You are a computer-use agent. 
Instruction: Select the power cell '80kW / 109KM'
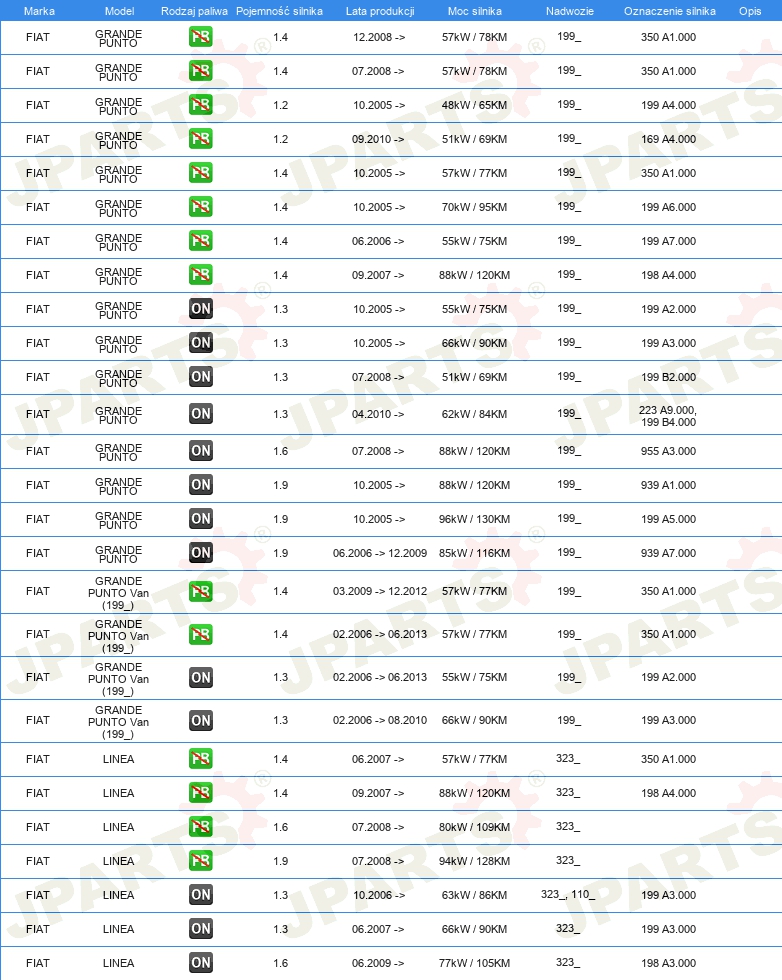474,827
